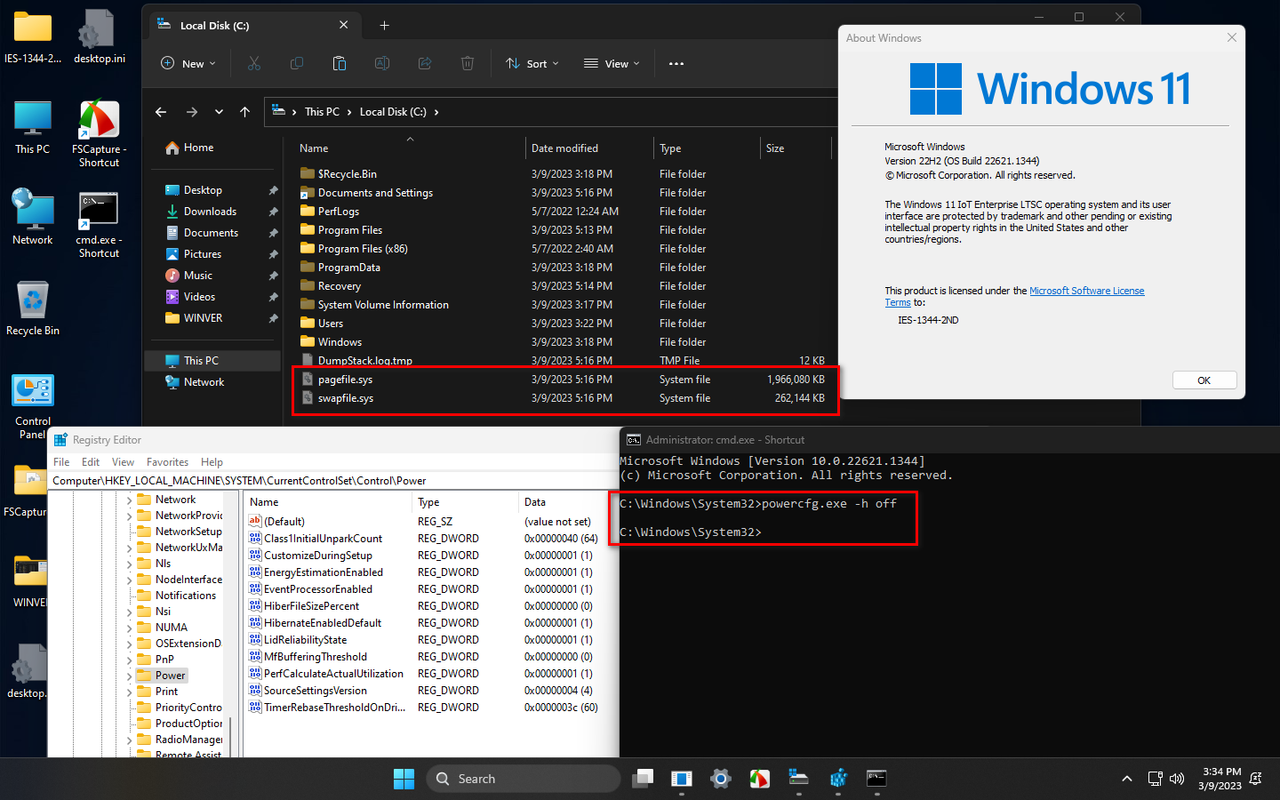Click the Cut icon in File Explorer toolbar
1280x800 pixels.
(x=254, y=63)
